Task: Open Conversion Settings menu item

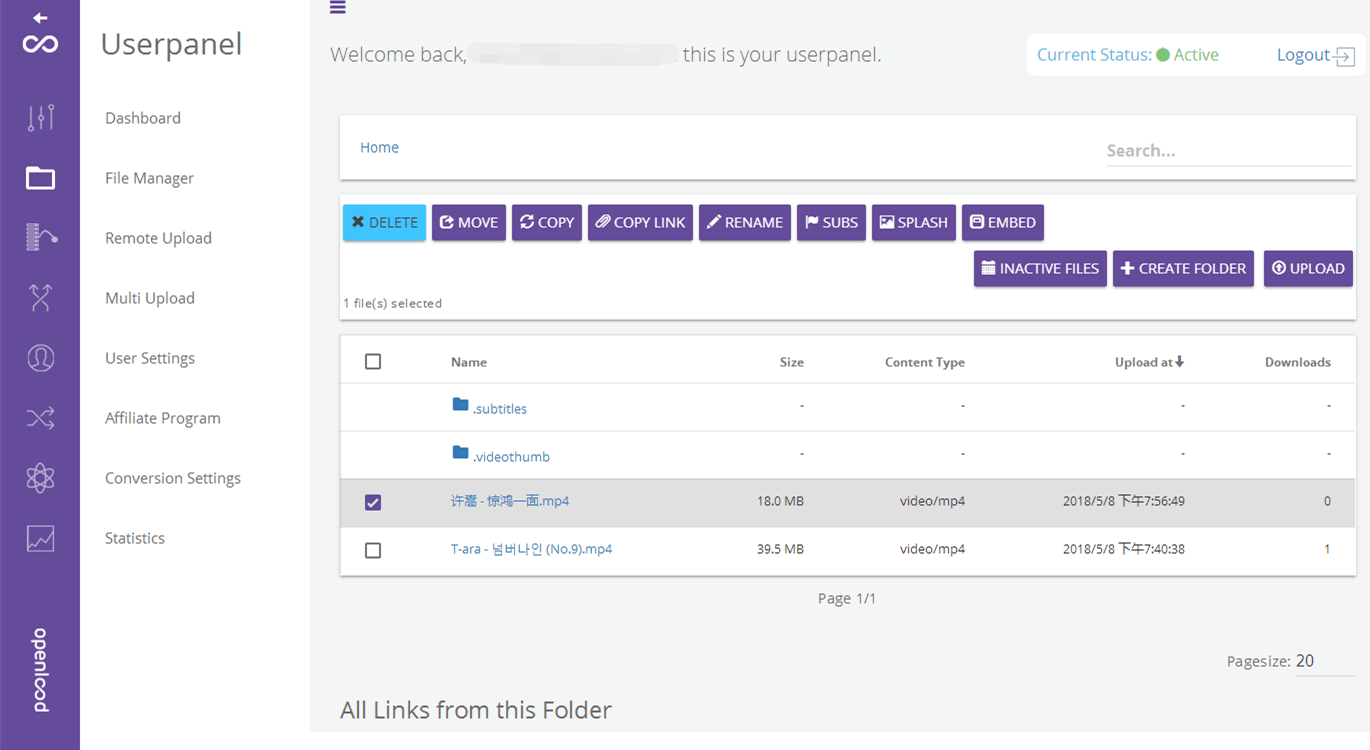Action: point(173,478)
